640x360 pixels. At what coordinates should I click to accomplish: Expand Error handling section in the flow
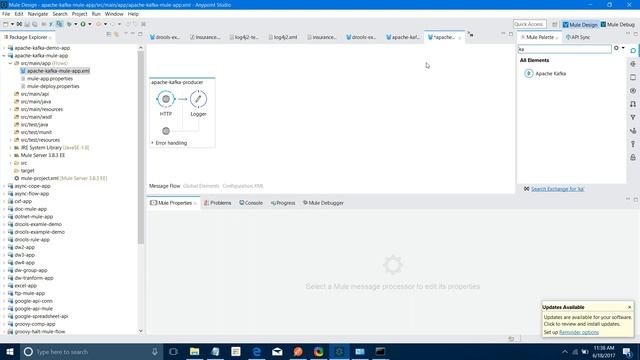tap(152, 143)
